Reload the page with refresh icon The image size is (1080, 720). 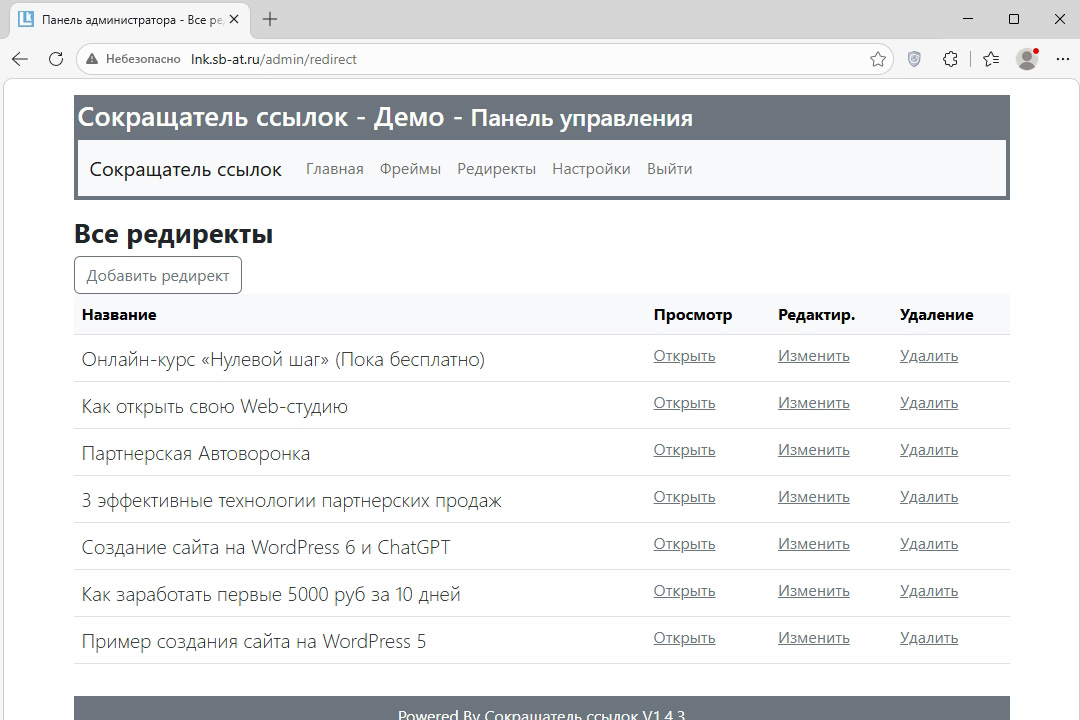(x=56, y=59)
